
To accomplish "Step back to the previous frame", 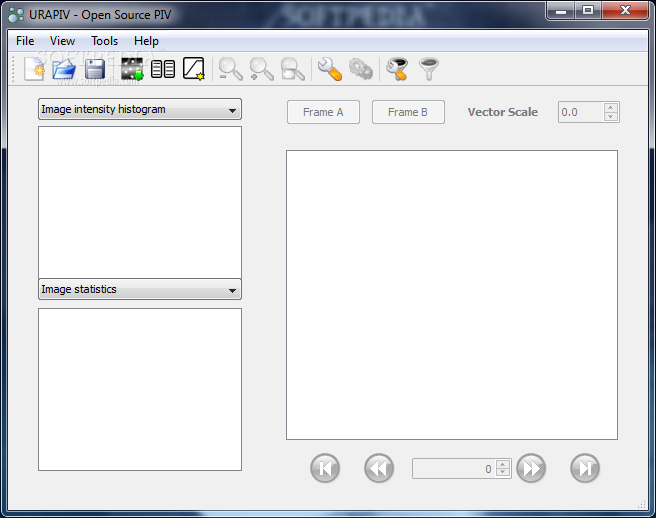I will [x=379, y=468].
